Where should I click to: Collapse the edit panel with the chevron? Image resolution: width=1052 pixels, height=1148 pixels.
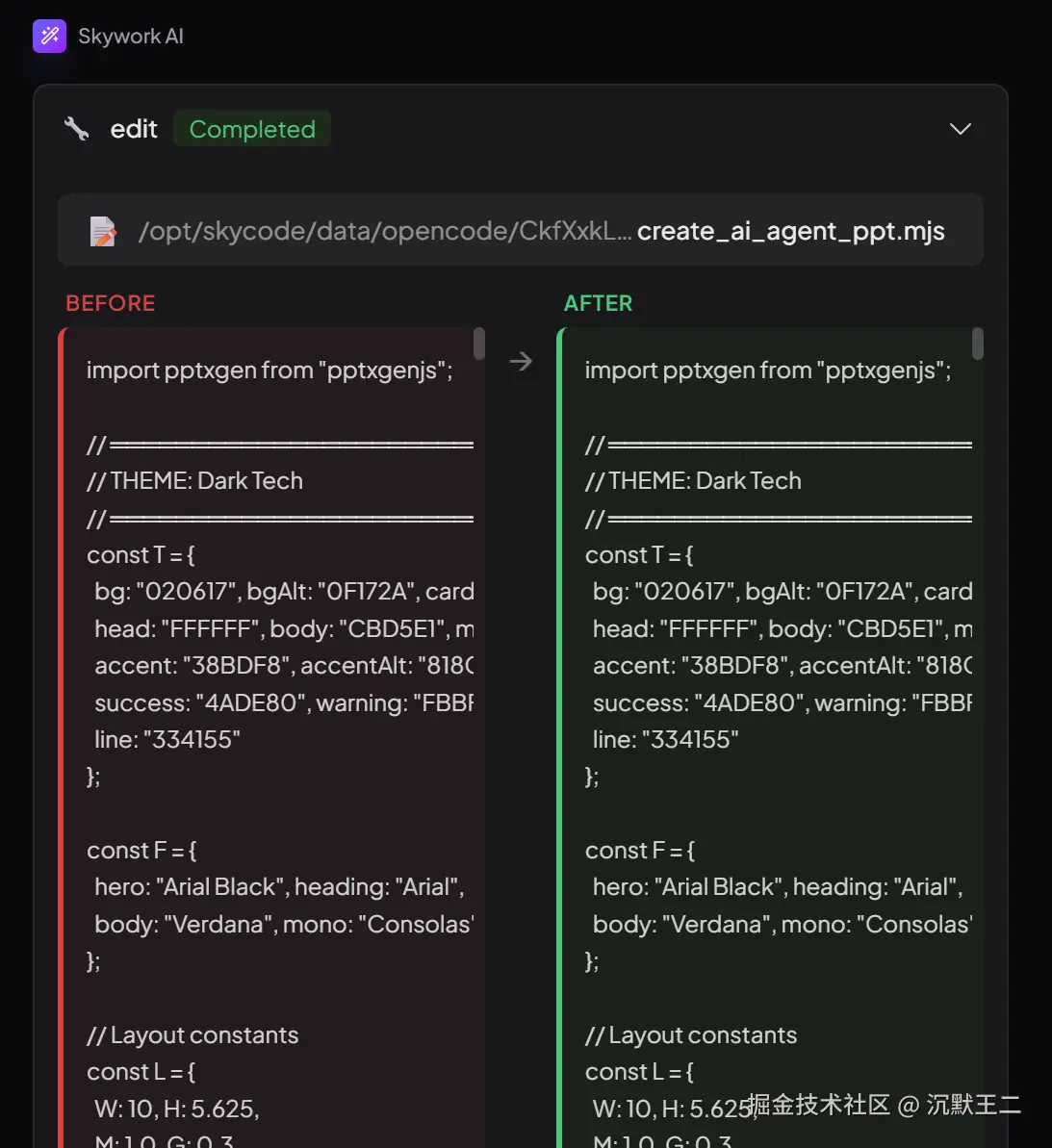tap(960, 129)
